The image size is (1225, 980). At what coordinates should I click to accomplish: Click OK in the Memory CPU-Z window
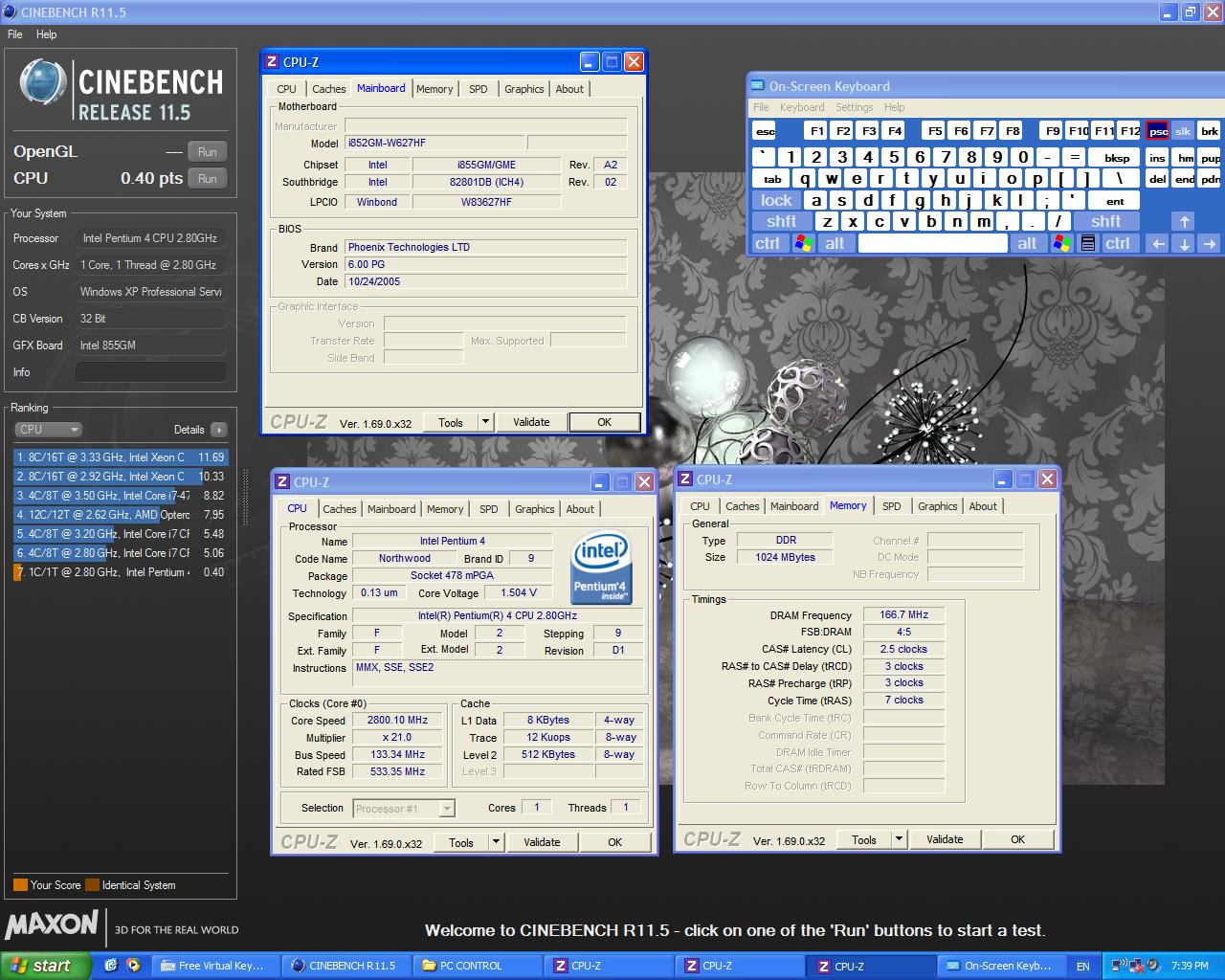(1018, 839)
